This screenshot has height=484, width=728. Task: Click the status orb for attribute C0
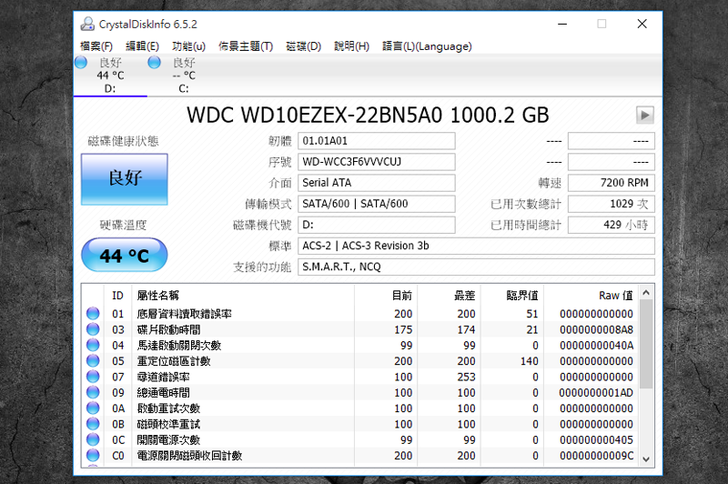(93, 456)
